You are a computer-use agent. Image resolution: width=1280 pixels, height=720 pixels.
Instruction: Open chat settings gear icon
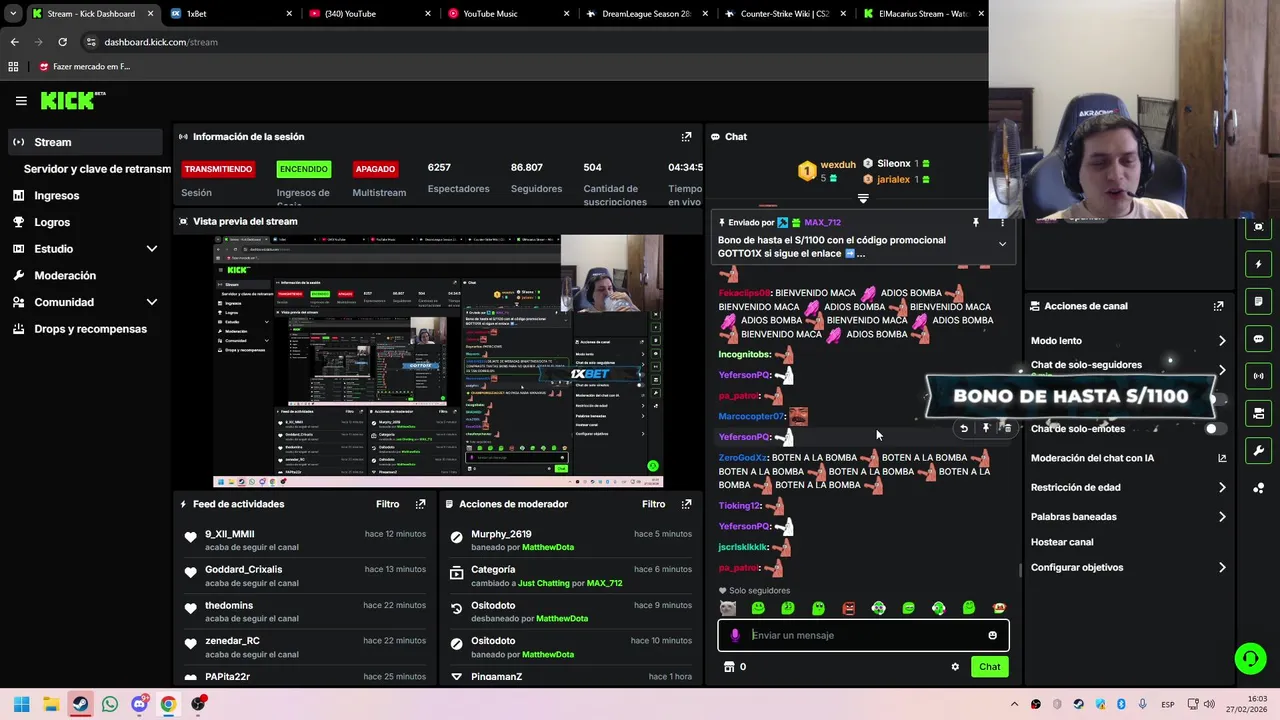pyautogui.click(x=955, y=667)
